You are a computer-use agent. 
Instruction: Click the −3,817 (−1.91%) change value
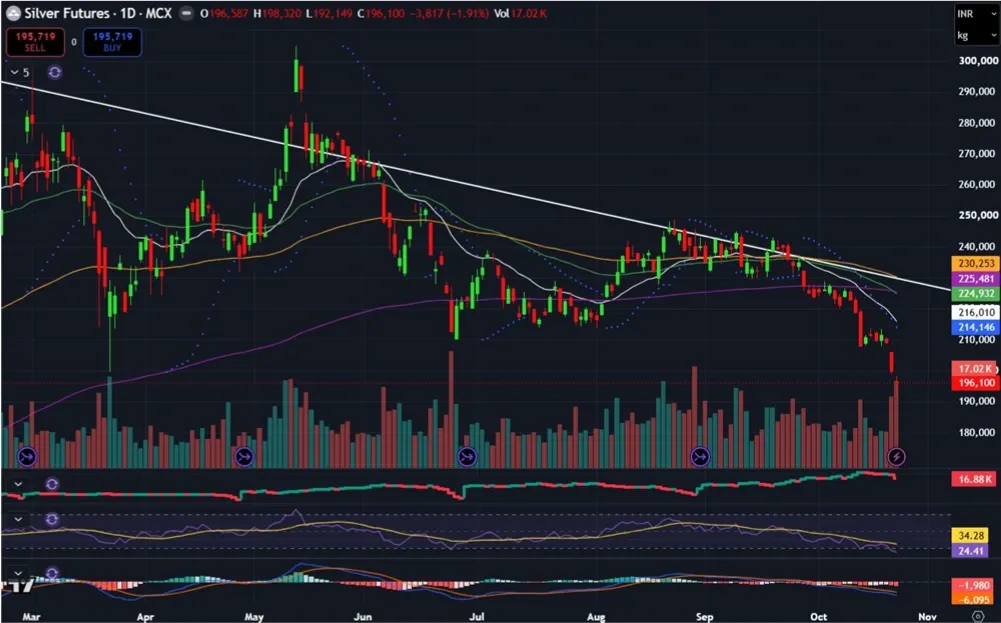tap(449, 13)
